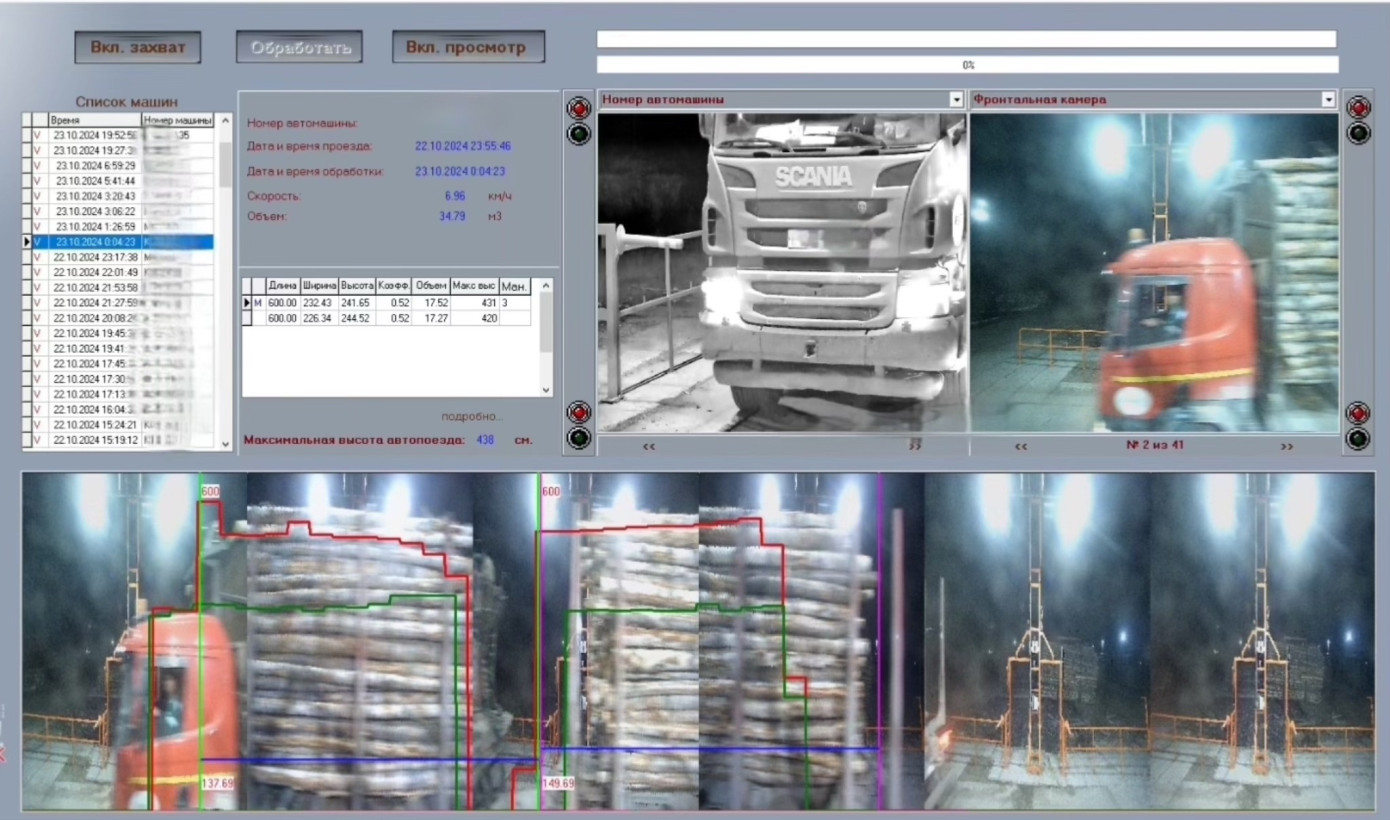1390x820 pixels.
Task: Go to next frontal camera frame (>>)
Action: point(1287,446)
